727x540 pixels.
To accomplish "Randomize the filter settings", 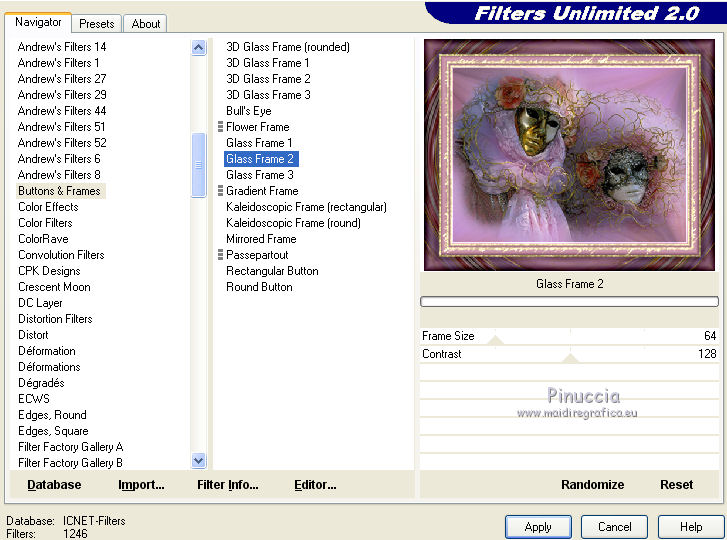I will pos(593,485).
